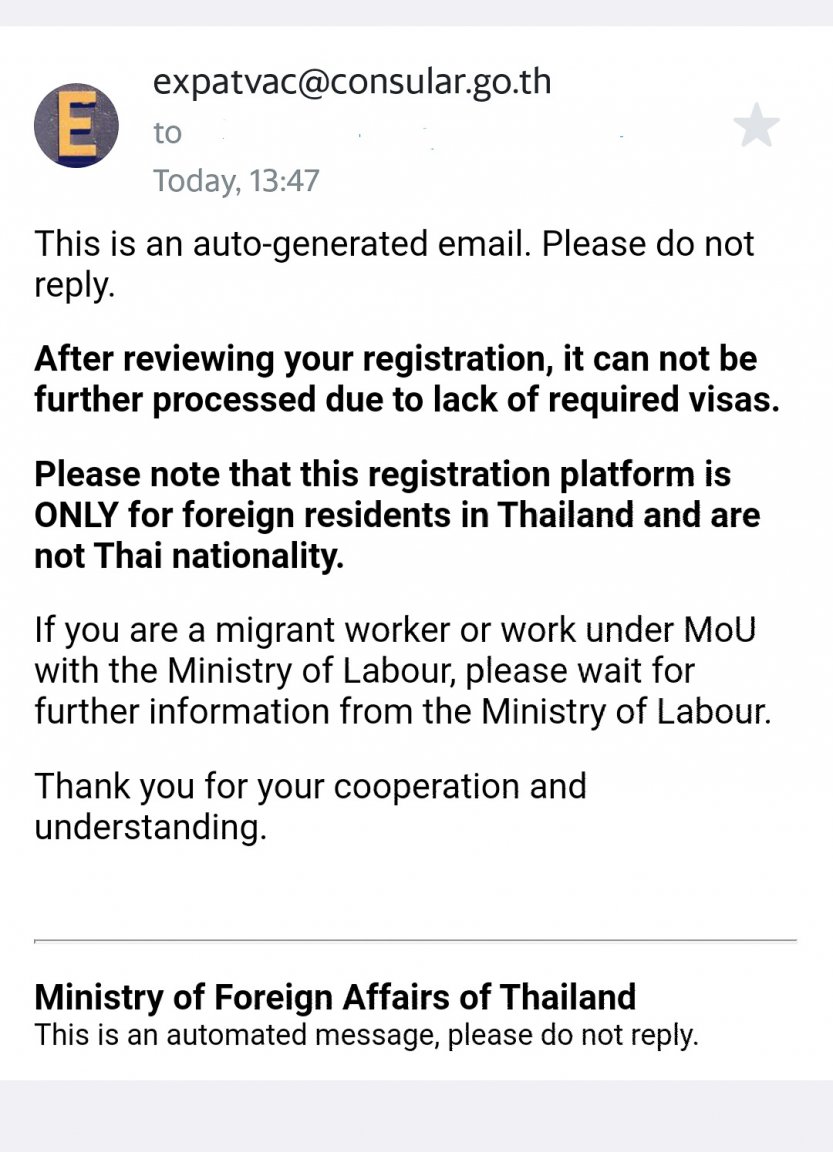Open the sender's yellow E avatar
This screenshot has width=833, height=1152.
(76, 125)
